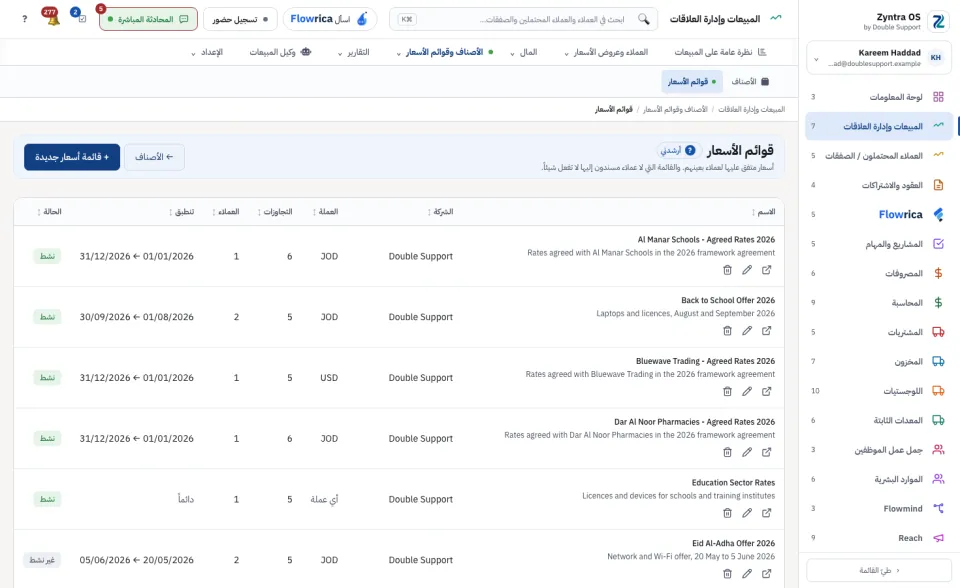
Task: Open المخزون in sidebar
Action: pyautogui.click(x=878, y=361)
